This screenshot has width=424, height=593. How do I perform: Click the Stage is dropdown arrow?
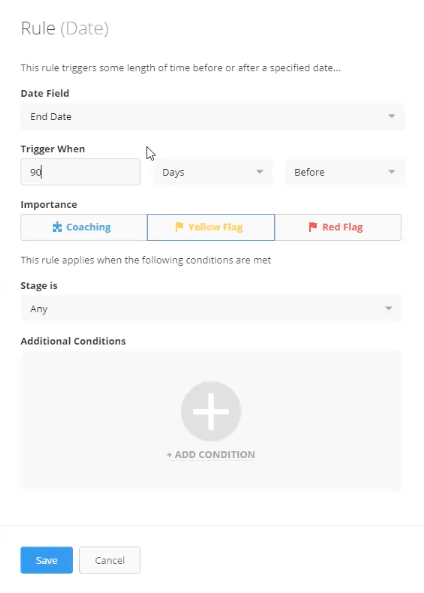[x=388, y=308]
